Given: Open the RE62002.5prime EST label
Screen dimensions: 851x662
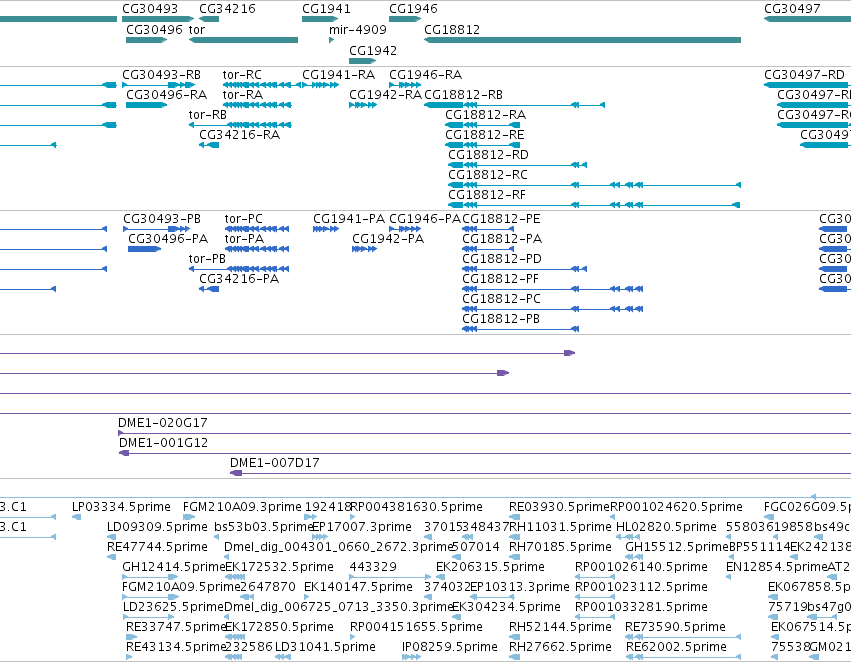Looking at the screenshot, I should point(676,647).
